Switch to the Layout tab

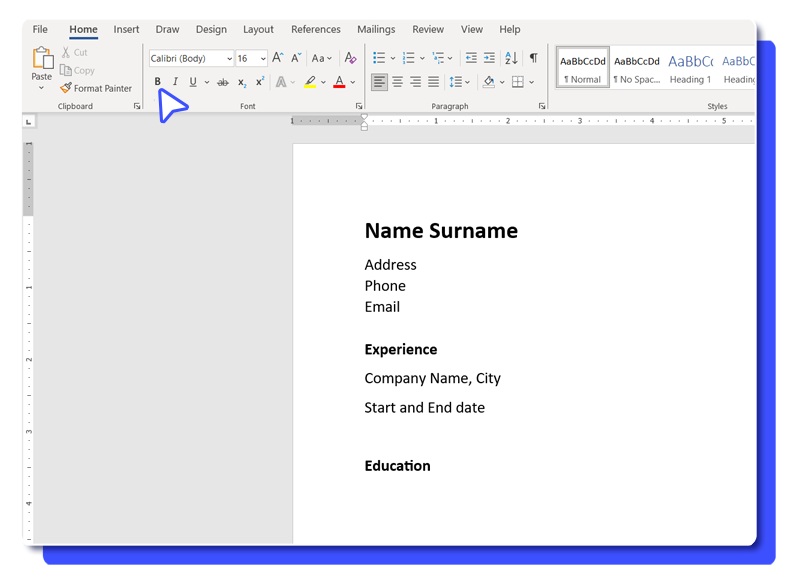(258, 29)
